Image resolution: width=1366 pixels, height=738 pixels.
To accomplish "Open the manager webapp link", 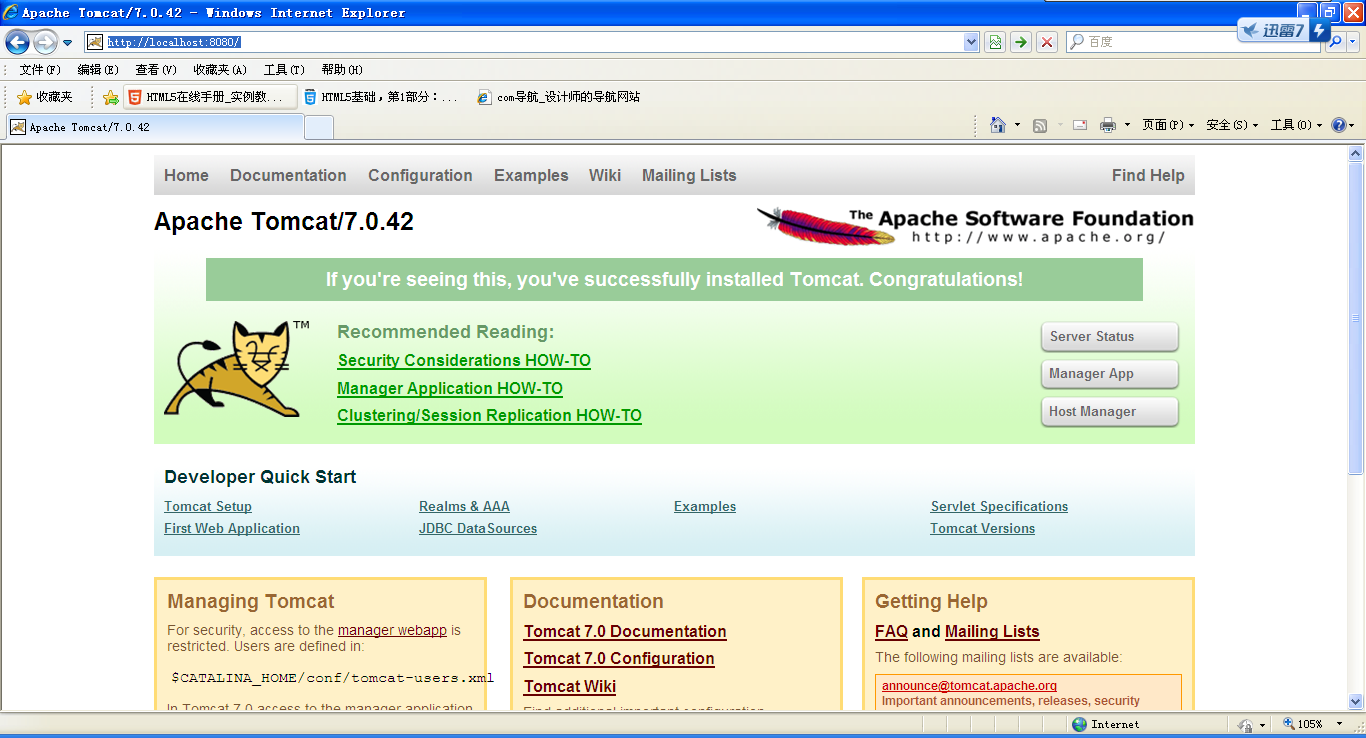I will pyautogui.click(x=392, y=630).
